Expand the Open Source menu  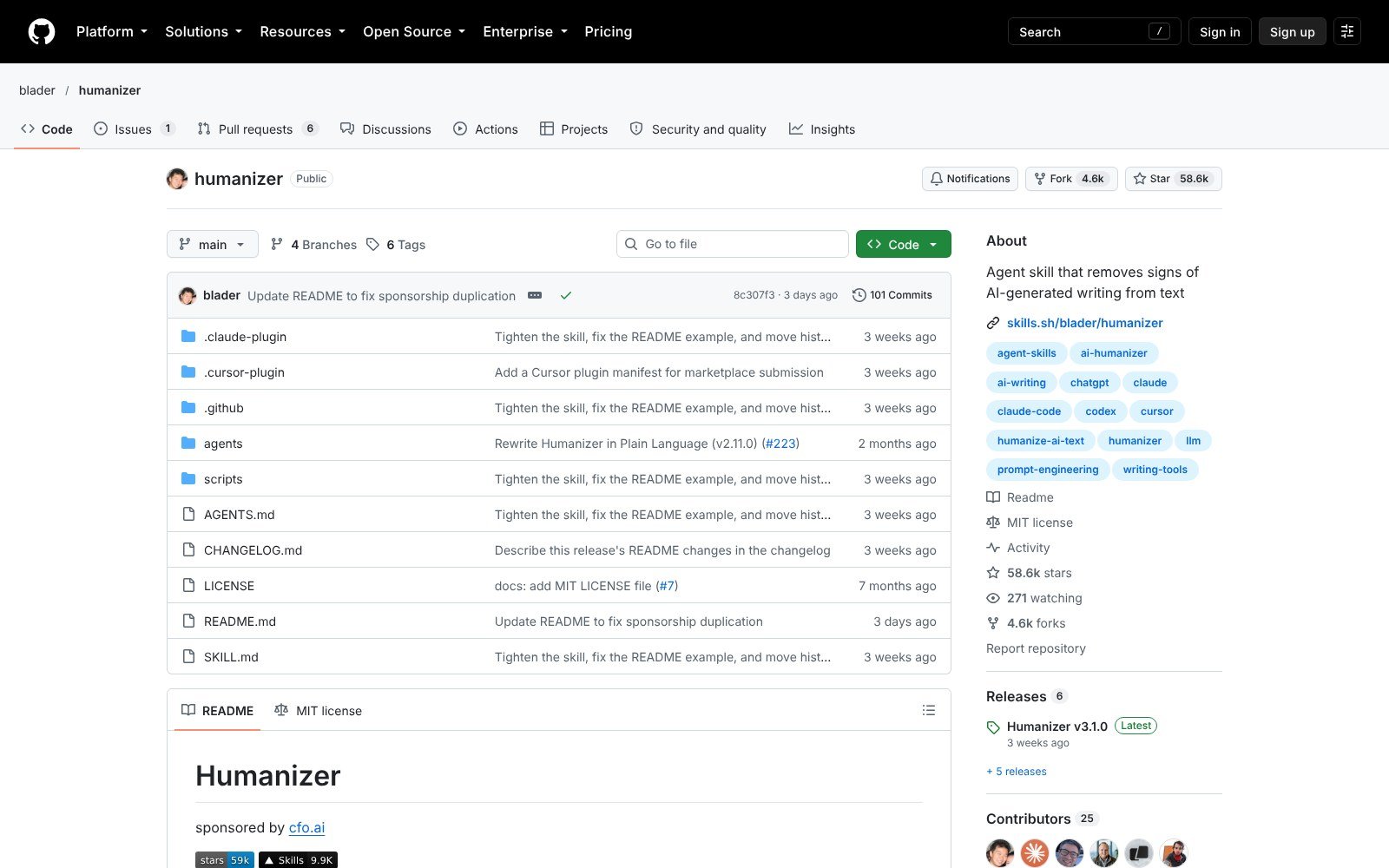pos(414,31)
